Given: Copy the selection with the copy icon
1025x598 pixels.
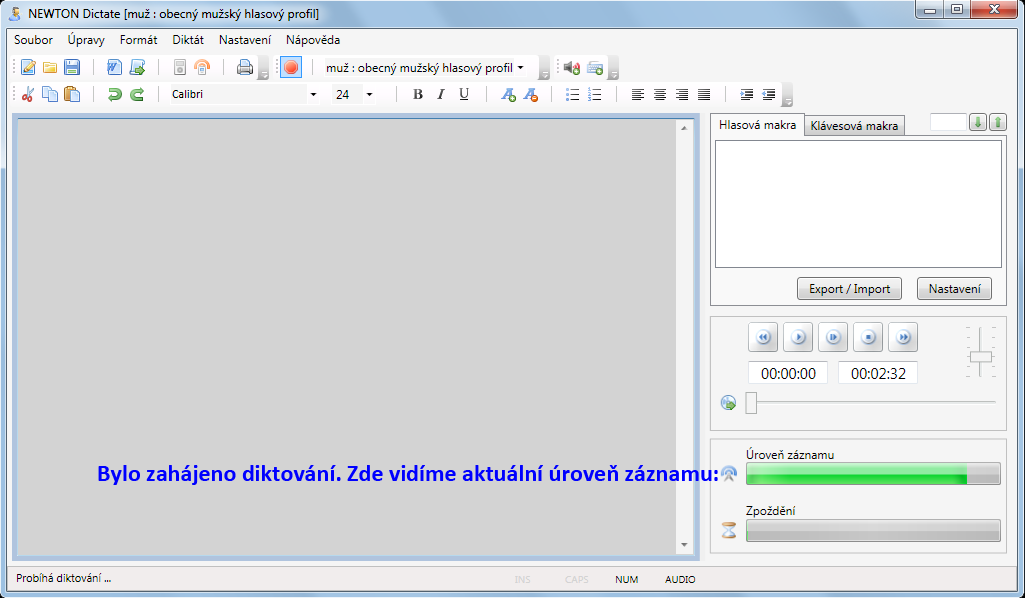Looking at the screenshot, I should [50, 94].
